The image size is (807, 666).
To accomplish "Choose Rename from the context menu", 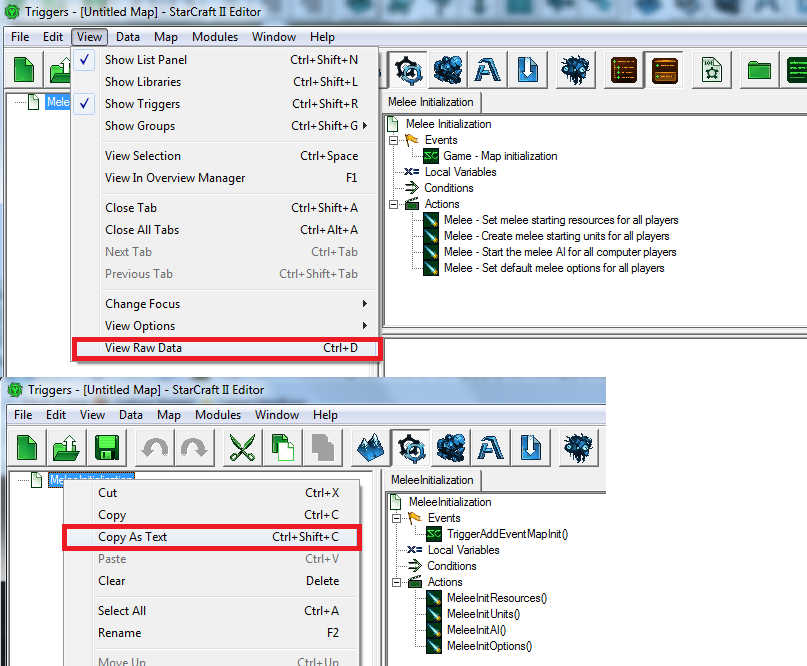I will pyautogui.click(x=212, y=633).
